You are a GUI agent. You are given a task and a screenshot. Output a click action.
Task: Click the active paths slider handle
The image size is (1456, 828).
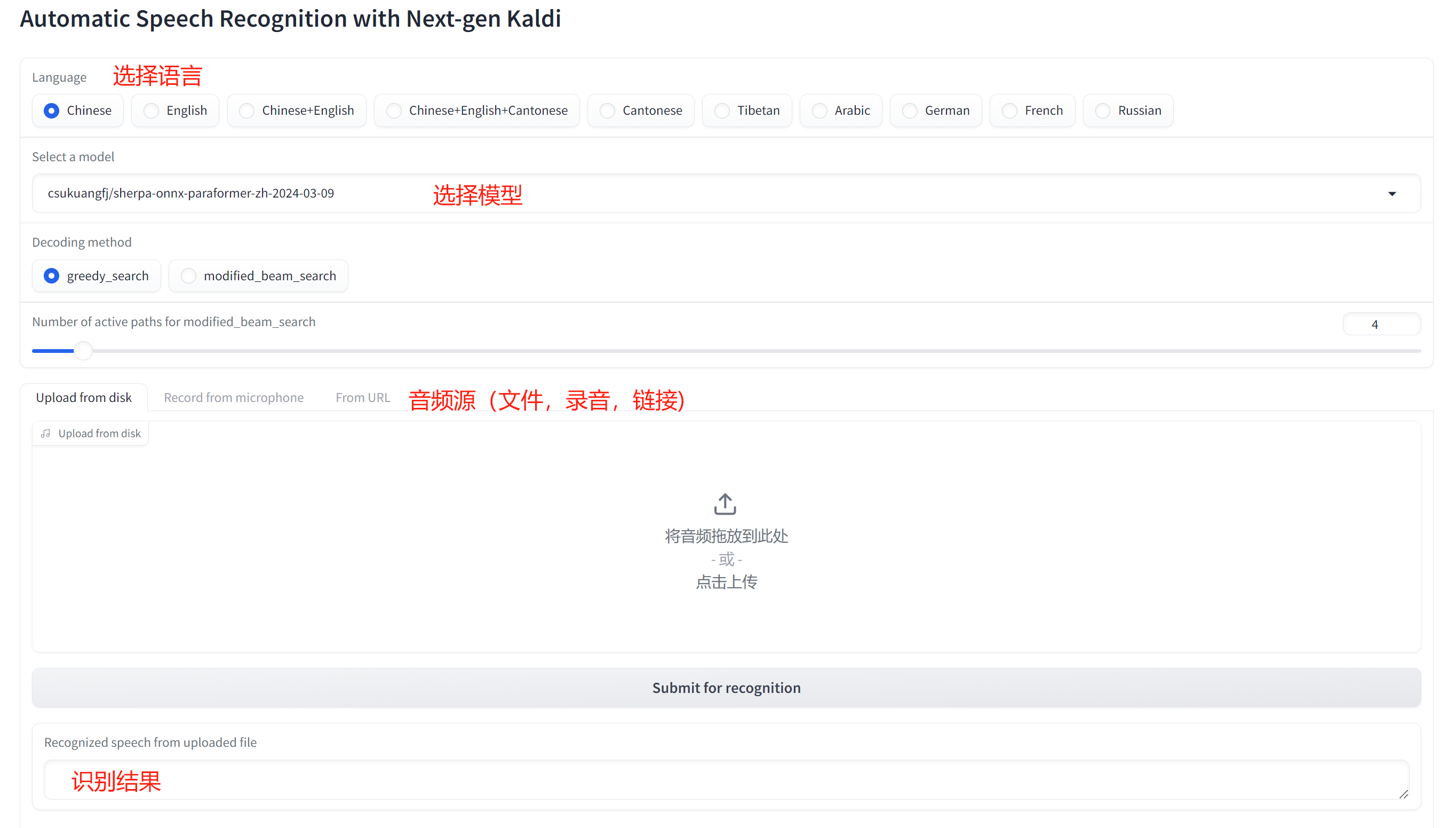(84, 351)
